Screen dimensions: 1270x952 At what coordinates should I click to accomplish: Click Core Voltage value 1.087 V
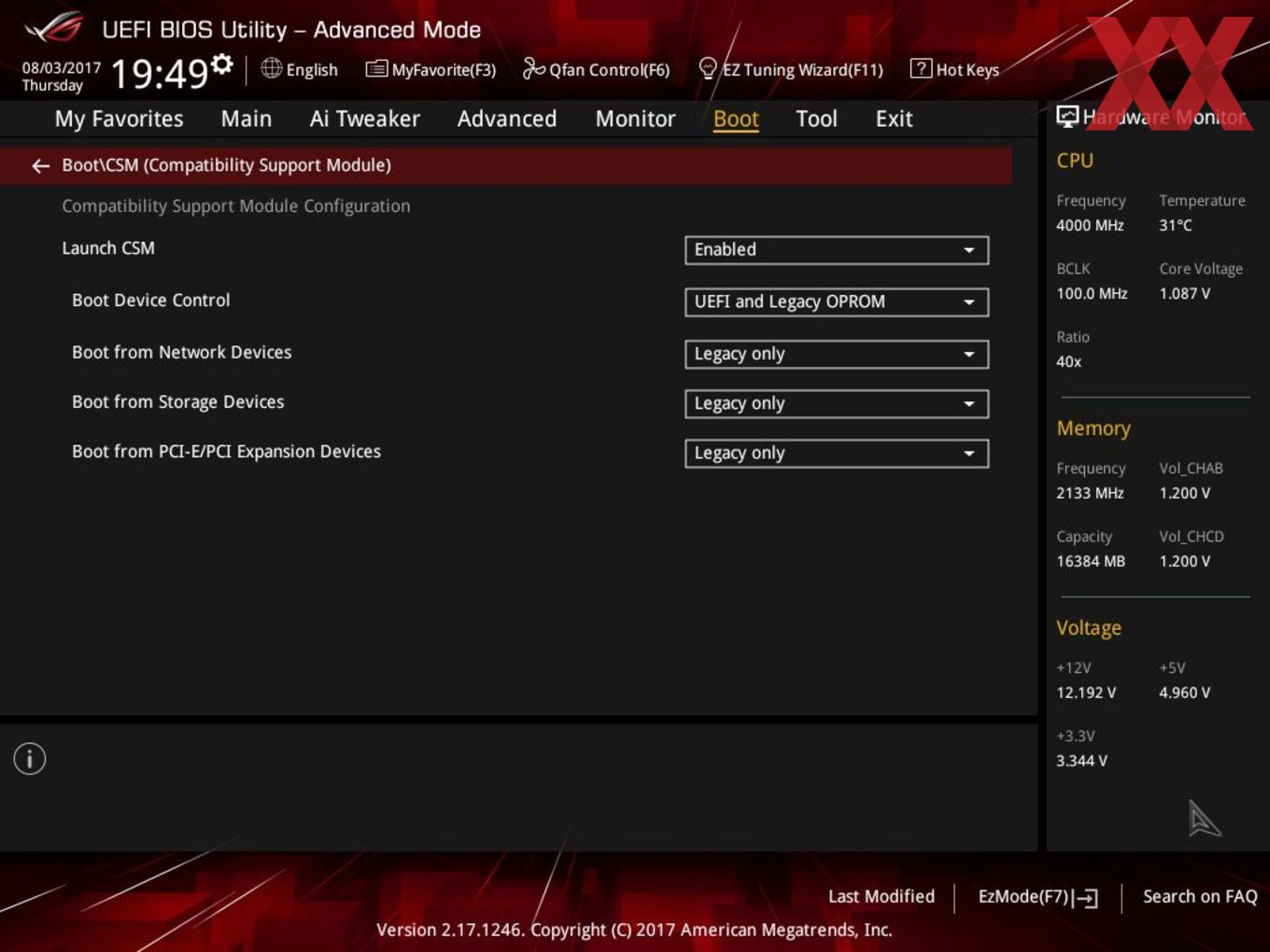coord(1185,294)
